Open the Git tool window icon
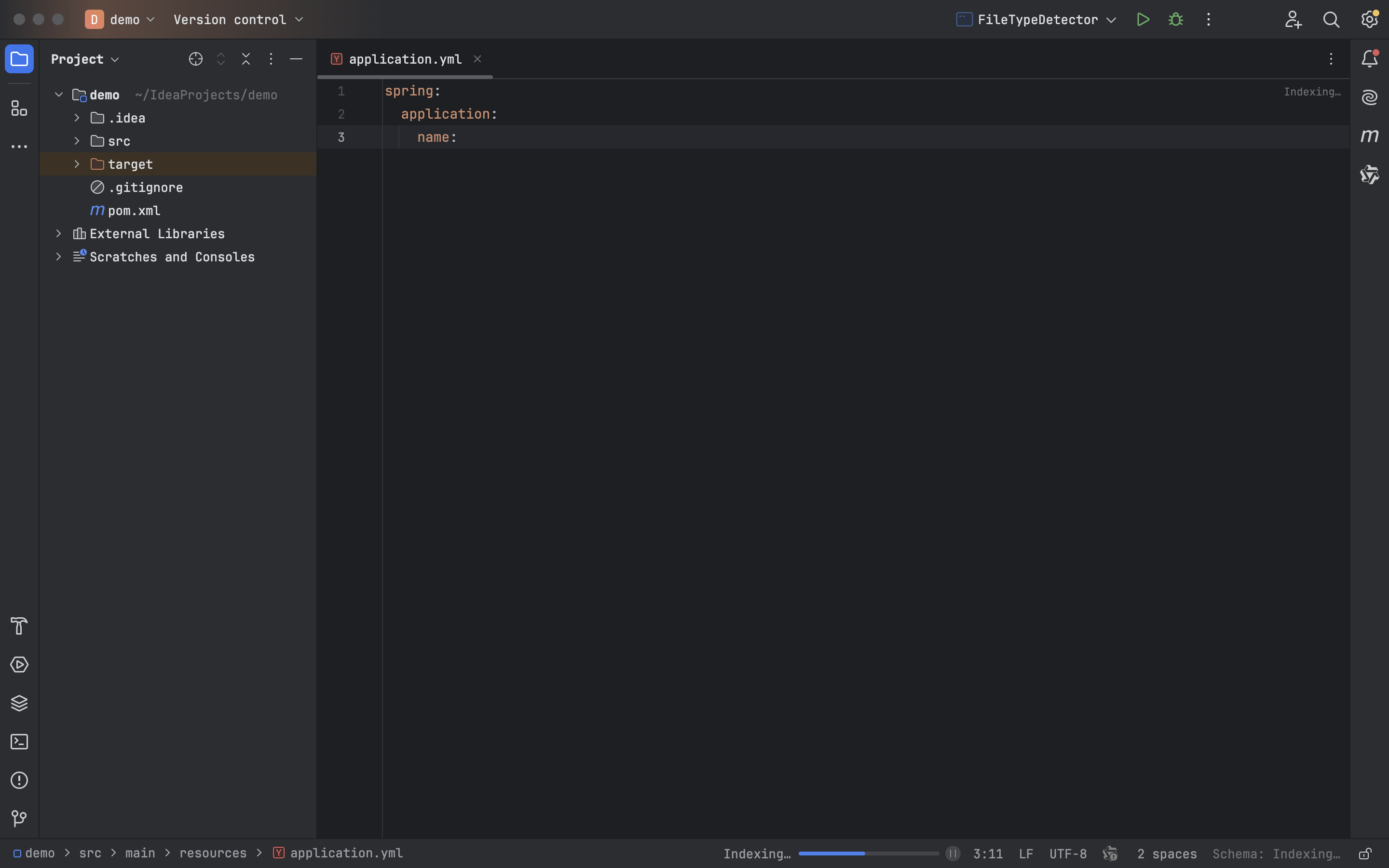Screen dimensions: 1389x868 (x=19, y=819)
